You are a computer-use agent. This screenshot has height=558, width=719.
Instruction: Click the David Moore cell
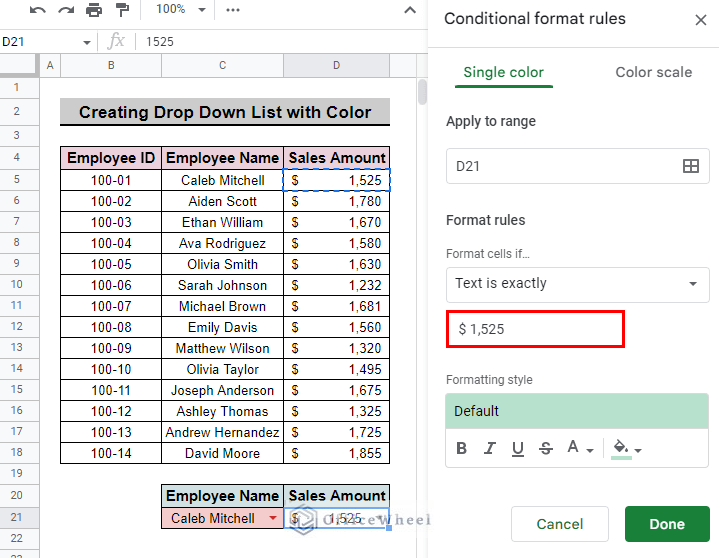pos(222,453)
